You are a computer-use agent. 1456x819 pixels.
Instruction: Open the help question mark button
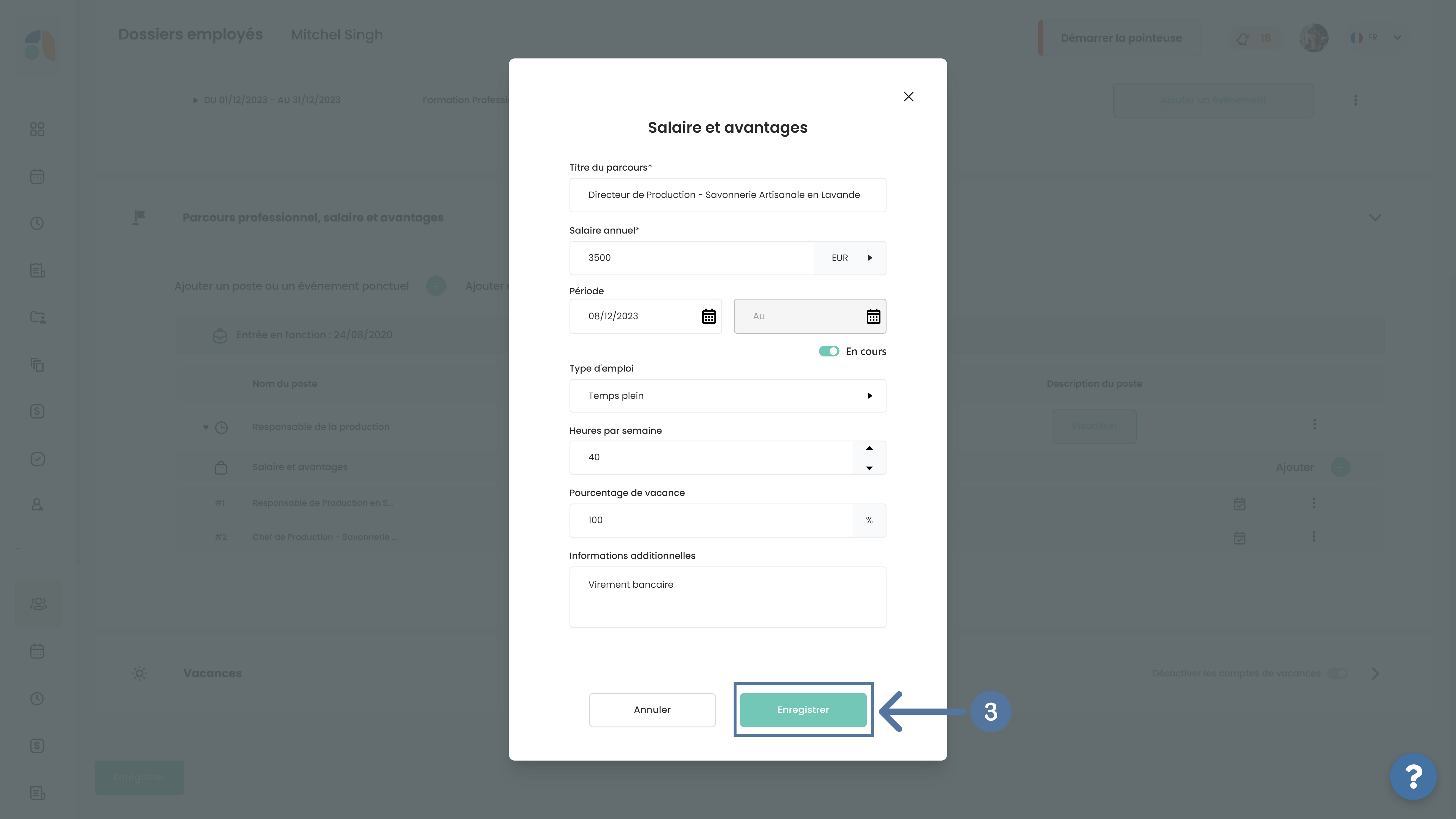point(1413,777)
